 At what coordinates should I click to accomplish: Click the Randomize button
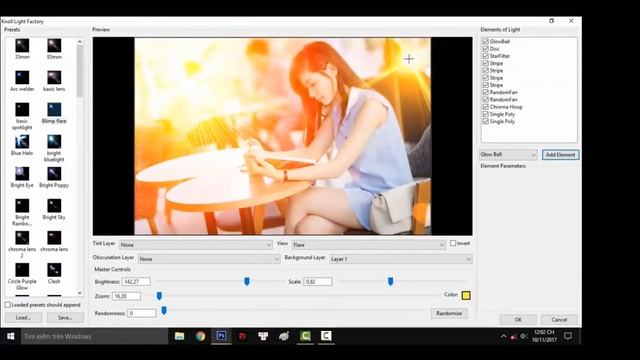point(449,313)
